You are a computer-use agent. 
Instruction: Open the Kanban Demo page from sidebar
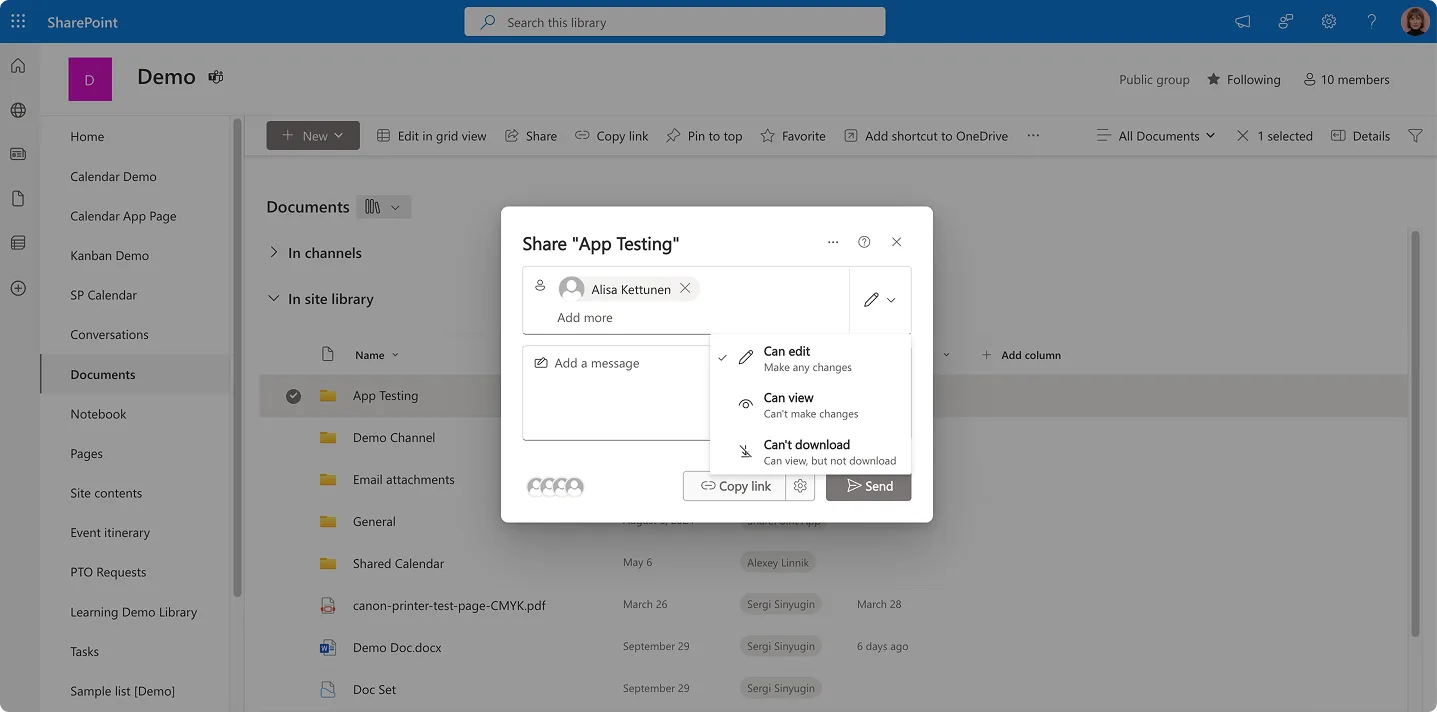click(109, 255)
